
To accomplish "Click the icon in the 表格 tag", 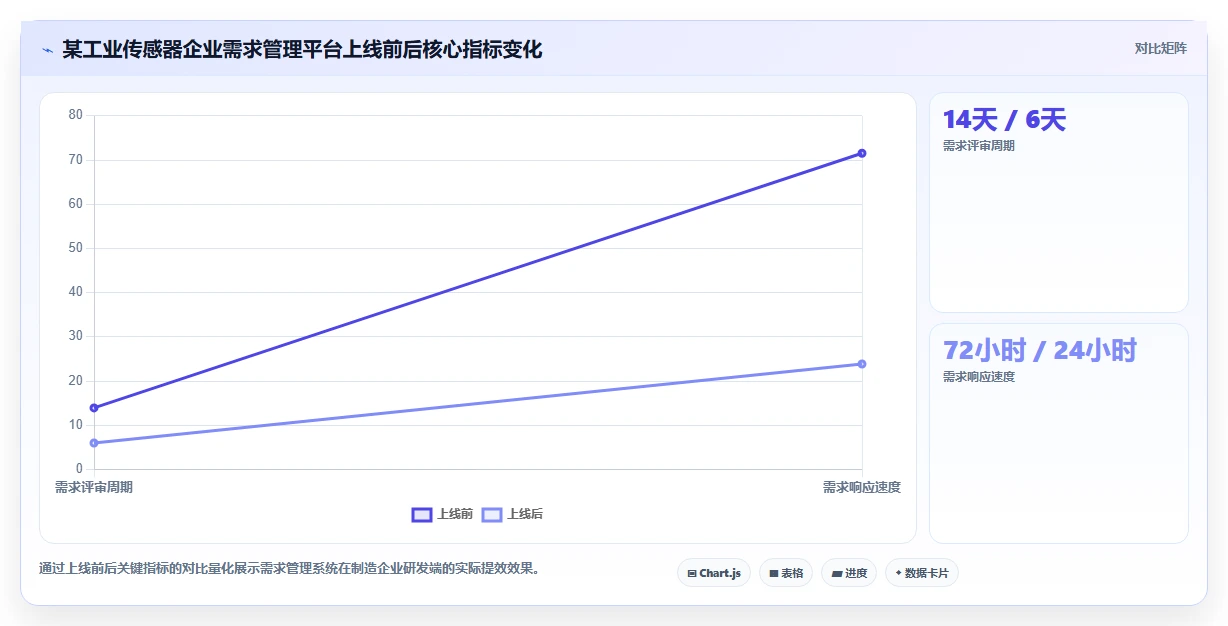I will [x=773, y=573].
